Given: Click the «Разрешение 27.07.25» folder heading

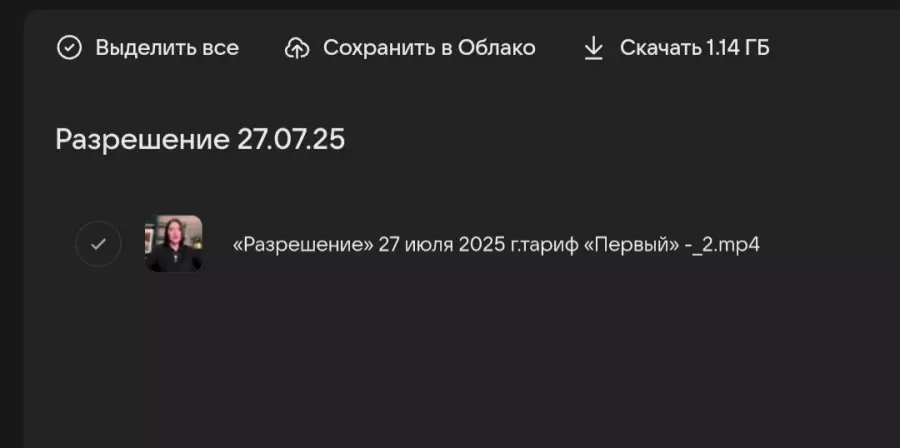Looking at the screenshot, I should click(200, 139).
